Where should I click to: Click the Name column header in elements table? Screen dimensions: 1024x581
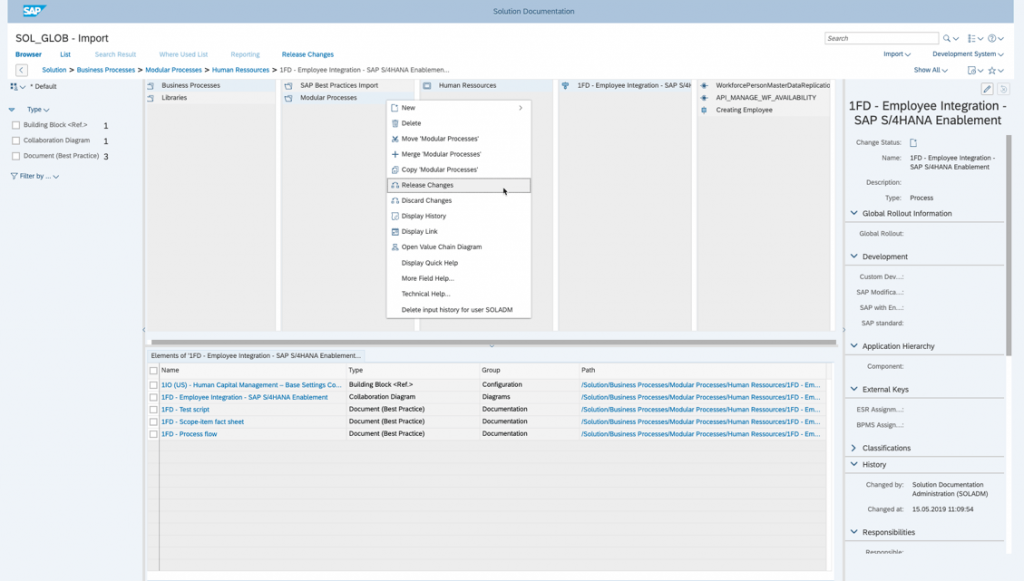(x=253, y=370)
